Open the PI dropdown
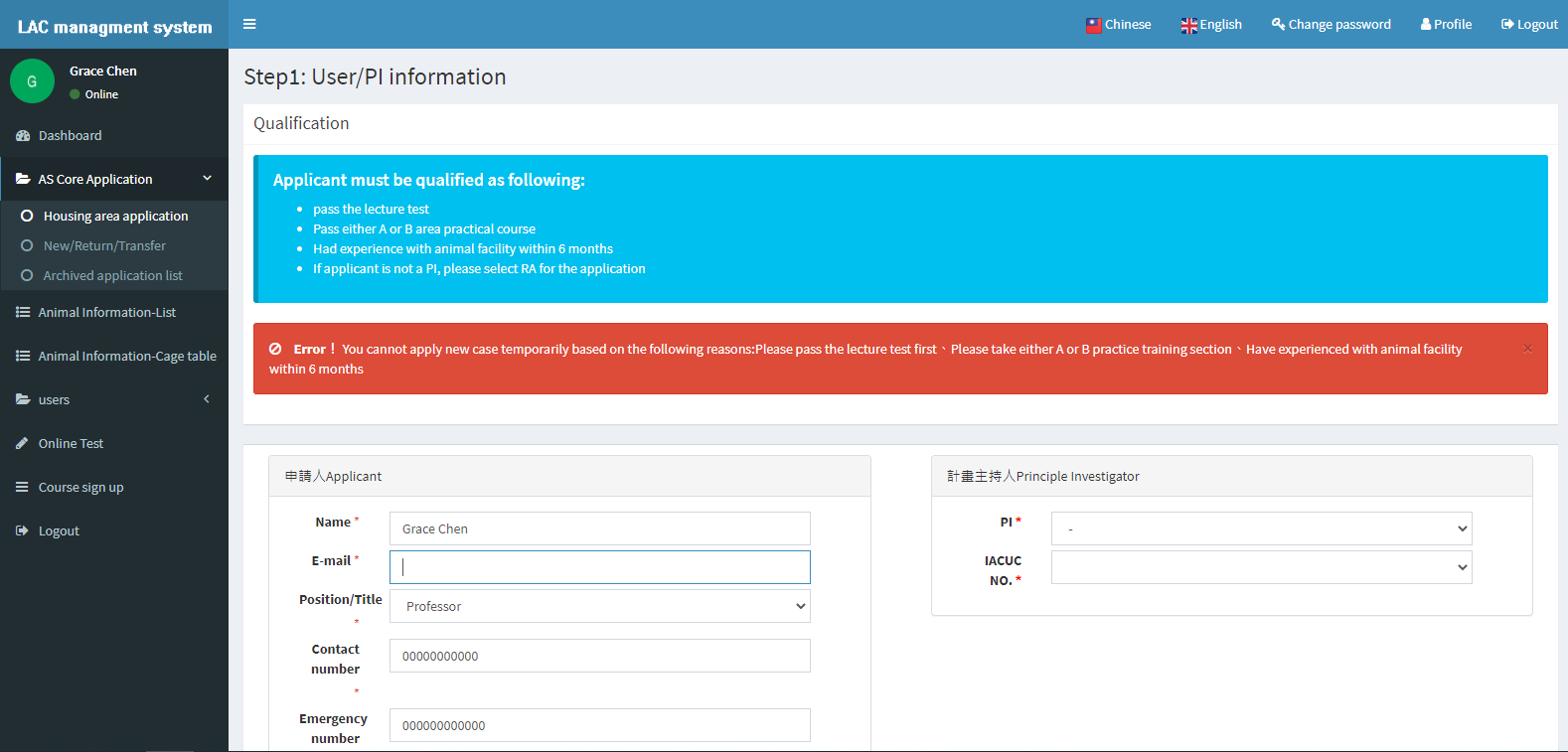Screen dimensions: 1568x752 pyautogui.click(x=1261, y=528)
